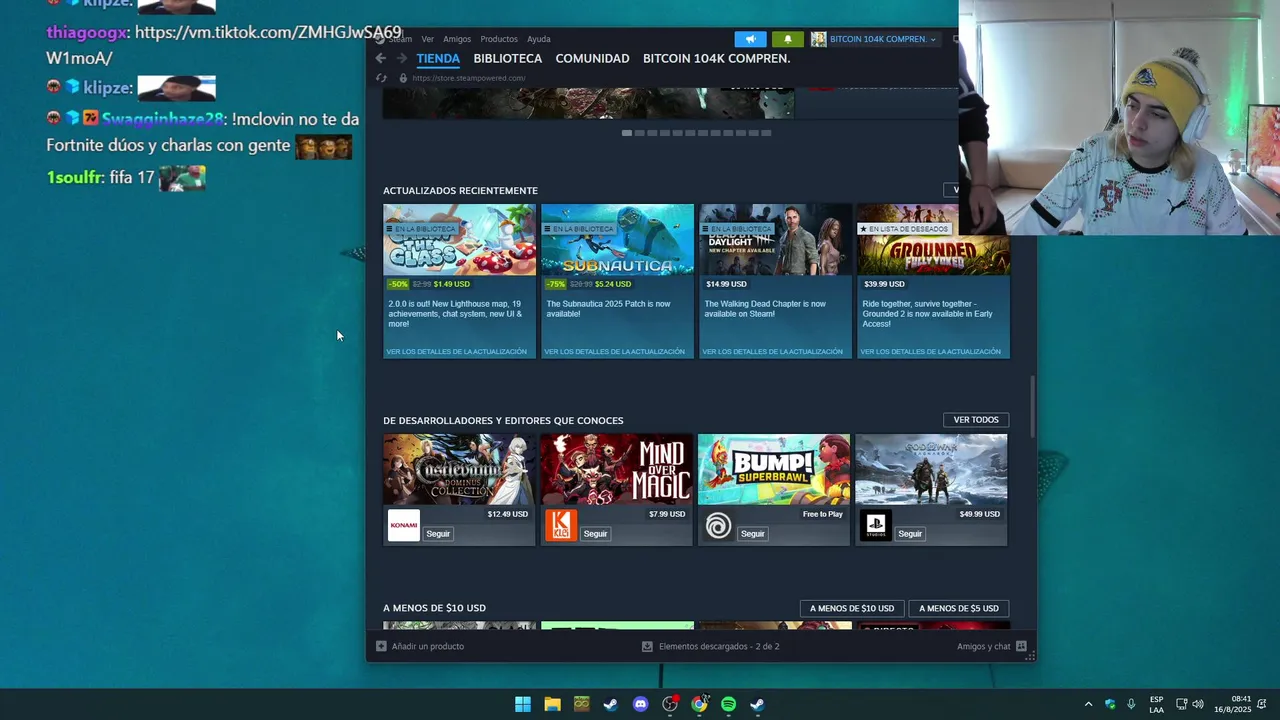Click the Ubisoft publisher logo

click(718, 526)
